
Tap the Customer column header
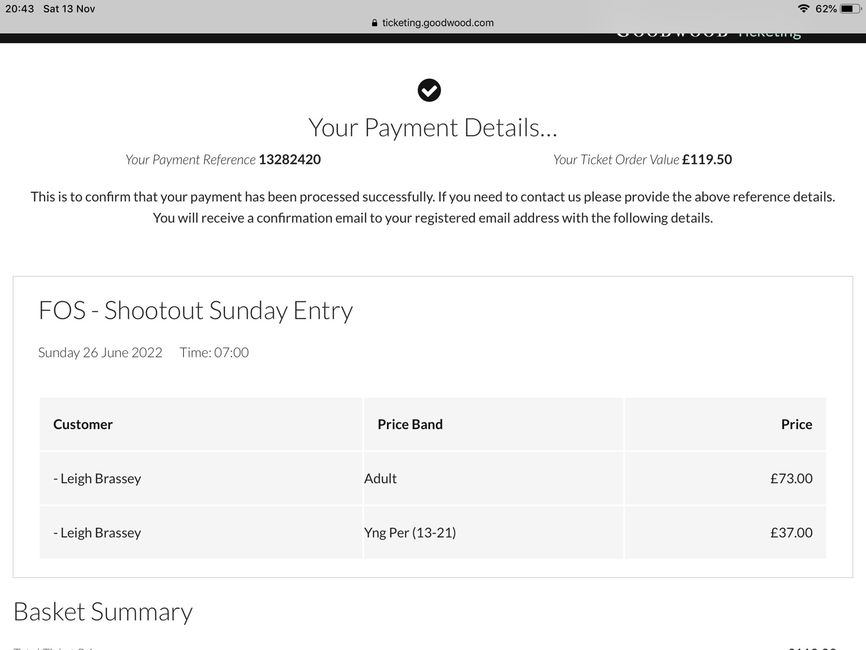point(83,424)
